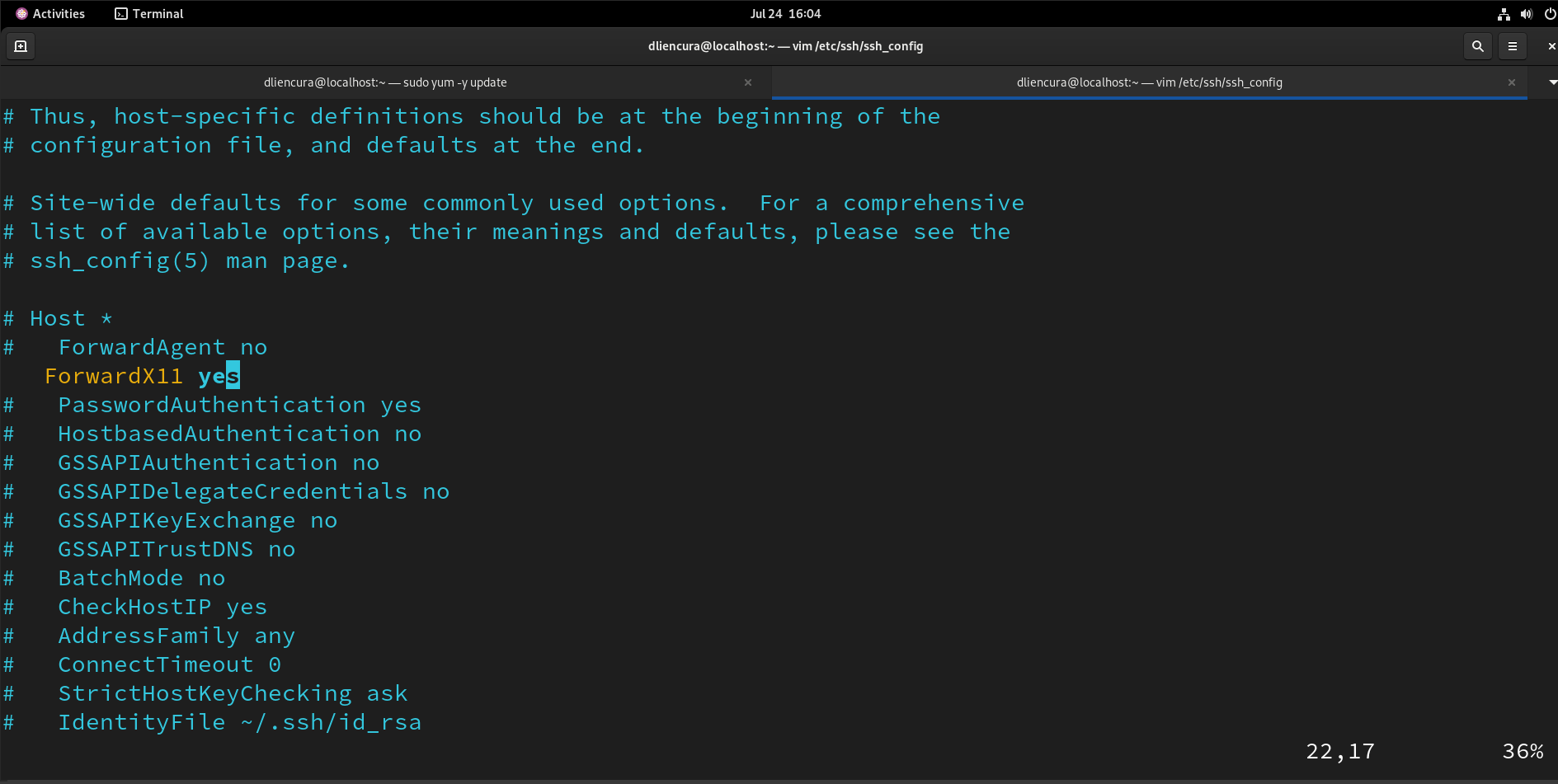The width and height of the screenshot is (1558, 784).
Task: Click the network status icon in the top bar
Action: 1504,14
